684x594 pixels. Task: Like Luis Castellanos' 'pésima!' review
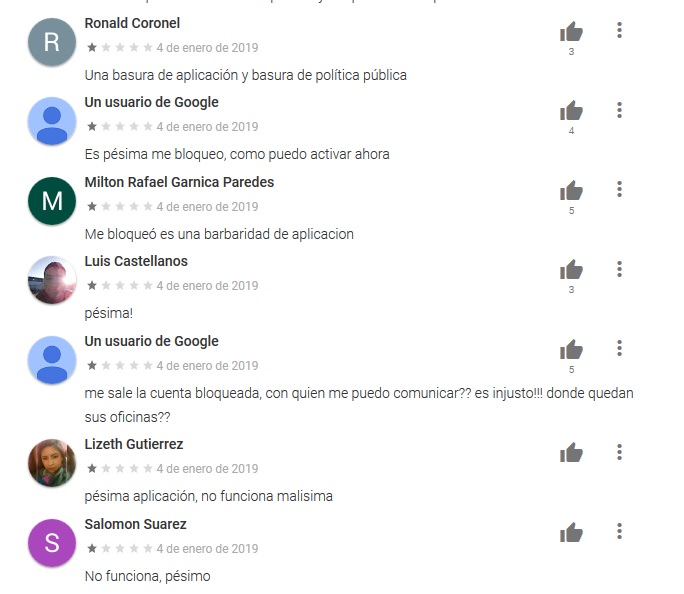pos(571,270)
